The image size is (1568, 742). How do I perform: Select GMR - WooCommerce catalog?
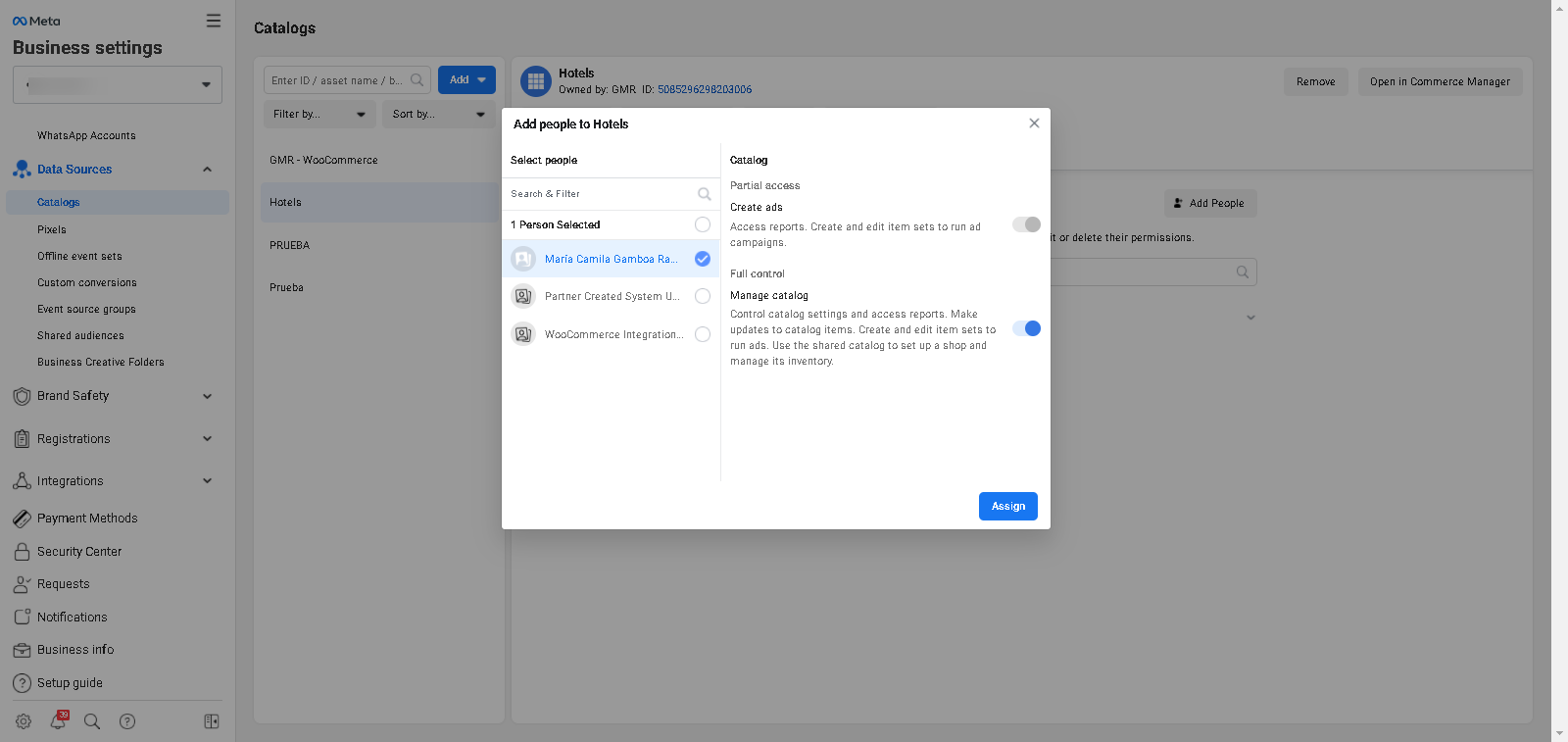379,160
